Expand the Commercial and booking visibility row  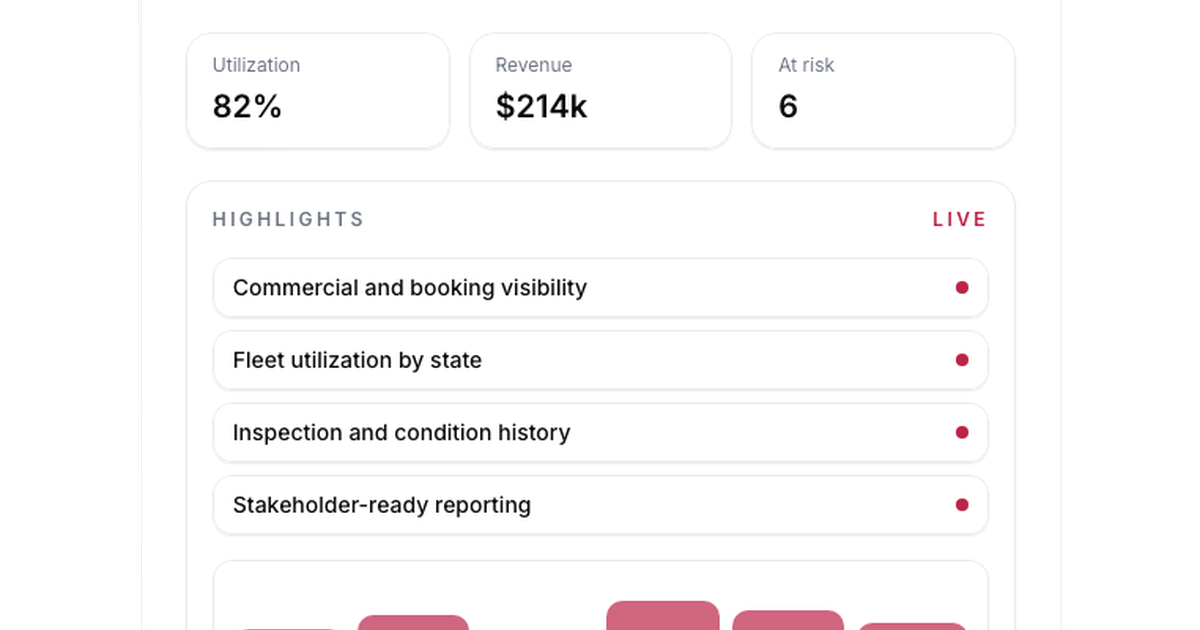click(600, 287)
